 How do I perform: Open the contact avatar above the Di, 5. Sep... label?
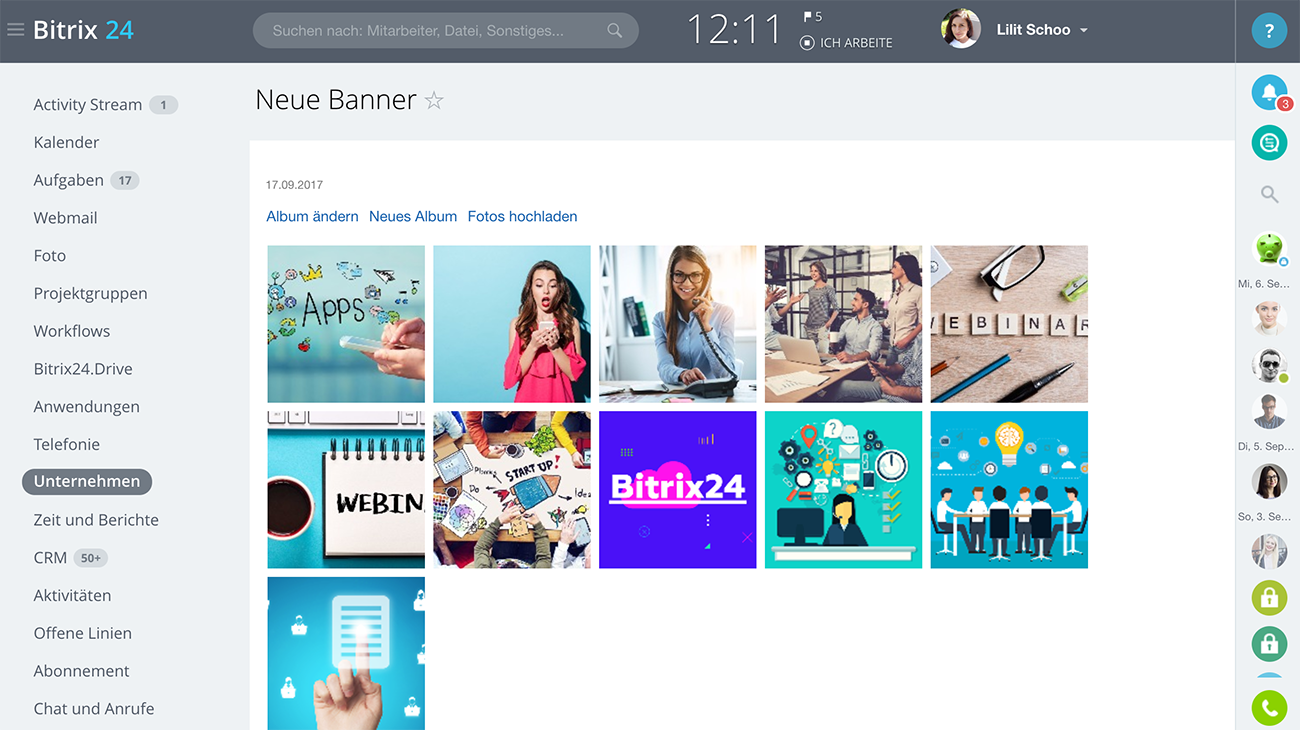pyautogui.click(x=1269, y=411)
